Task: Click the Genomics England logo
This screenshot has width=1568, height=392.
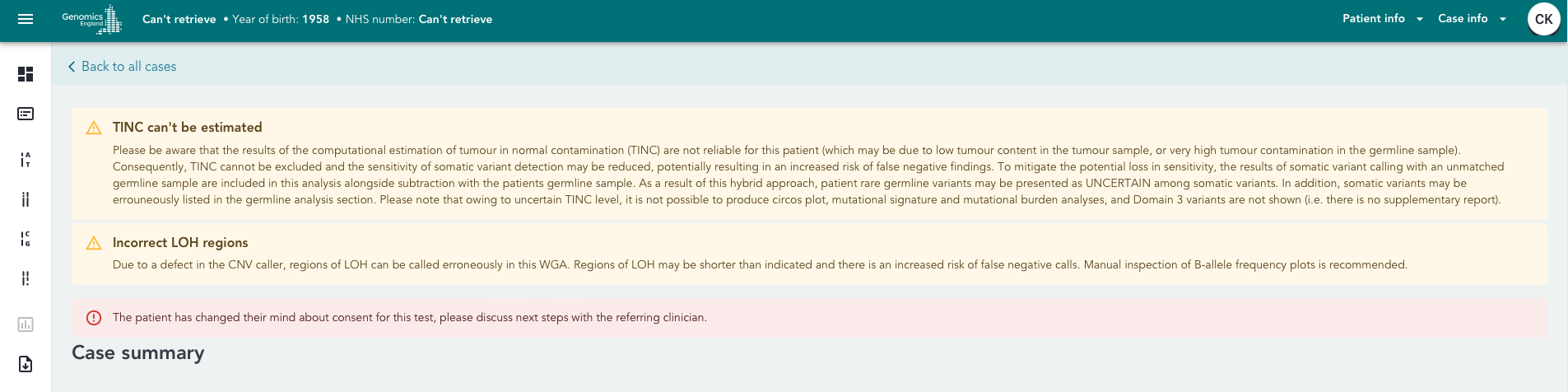Action: pos(92,19)
